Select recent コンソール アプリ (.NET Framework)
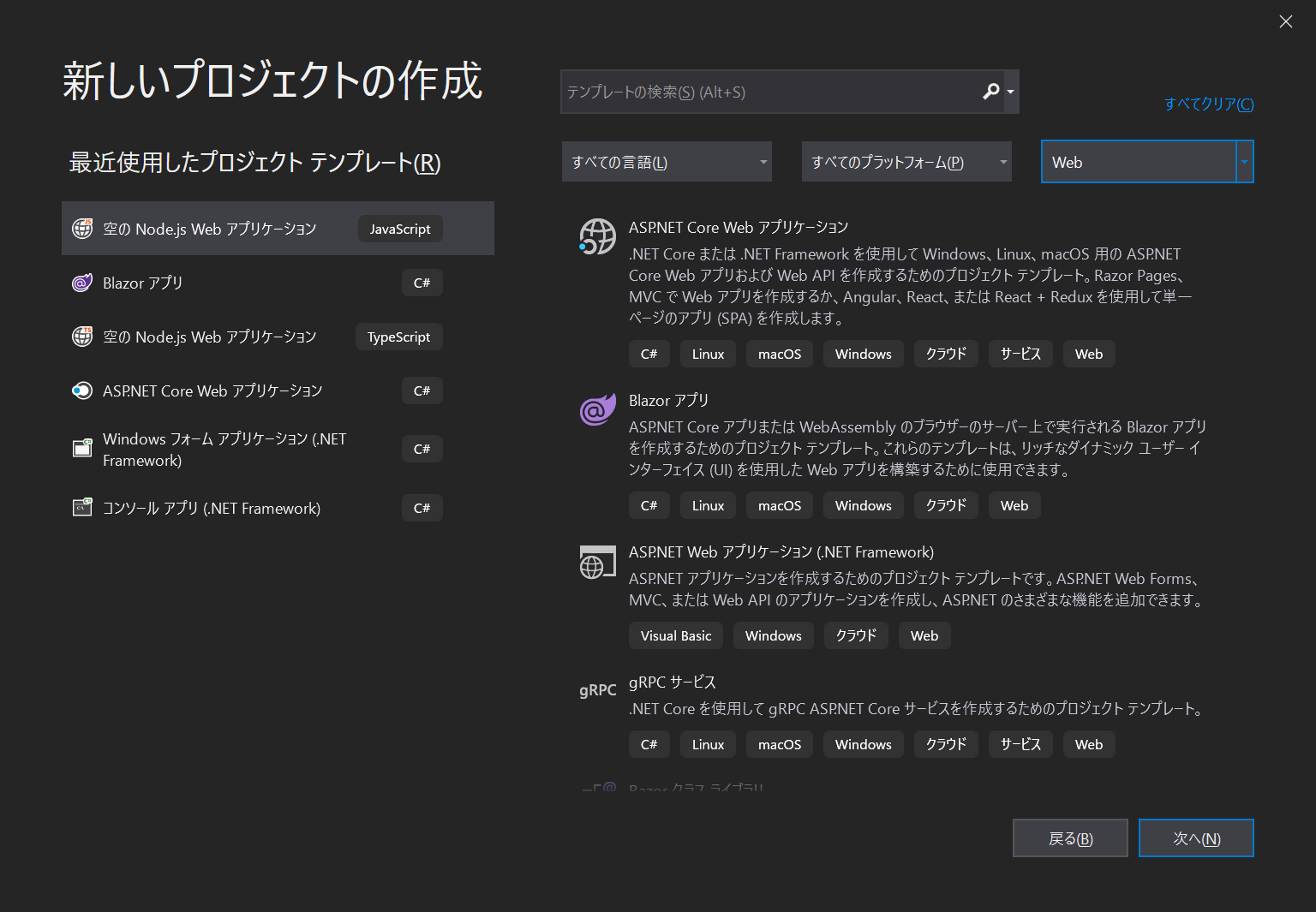 click(278, 508)
